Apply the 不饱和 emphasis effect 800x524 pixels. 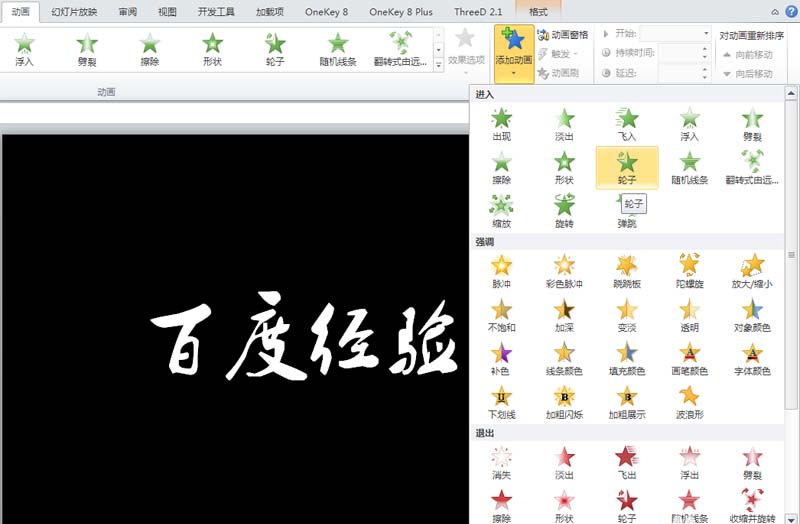coord(502,315)
